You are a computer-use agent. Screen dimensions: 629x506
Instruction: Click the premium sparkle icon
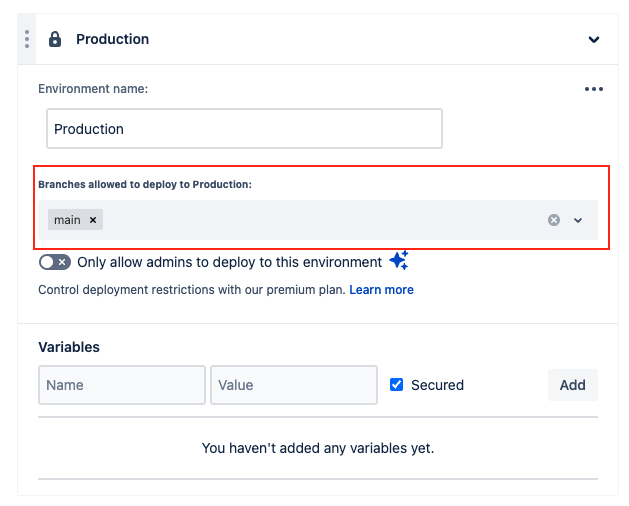[399, 261]
